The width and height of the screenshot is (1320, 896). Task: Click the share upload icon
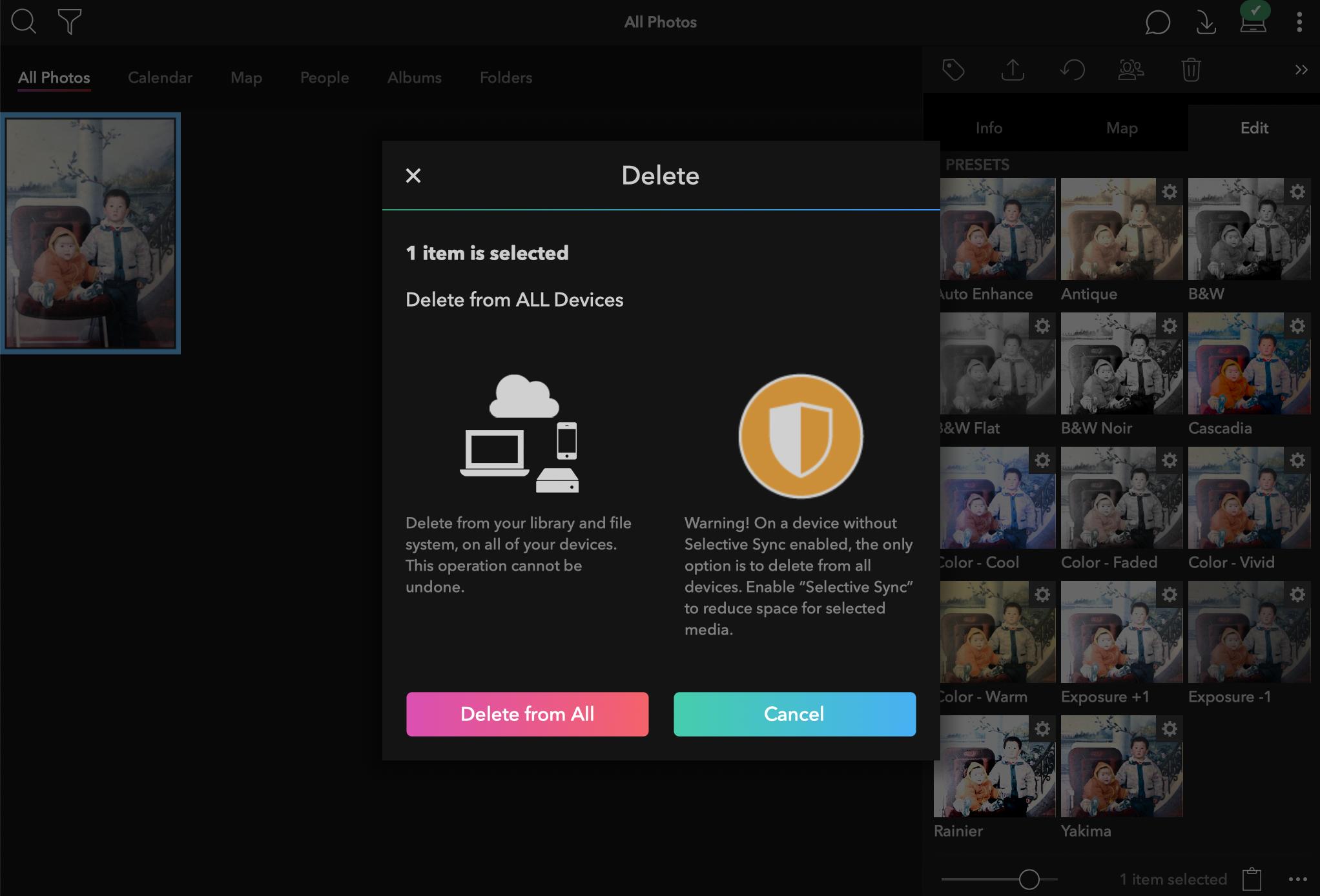1013,70
